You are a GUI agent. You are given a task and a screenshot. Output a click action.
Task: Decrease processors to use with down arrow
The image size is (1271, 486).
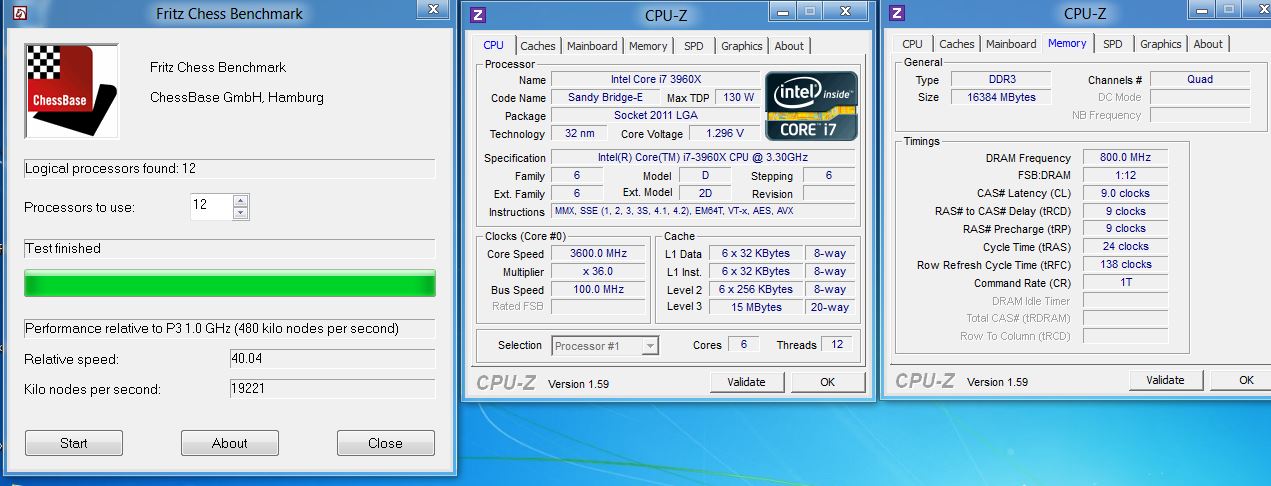(x=240, y=212)
